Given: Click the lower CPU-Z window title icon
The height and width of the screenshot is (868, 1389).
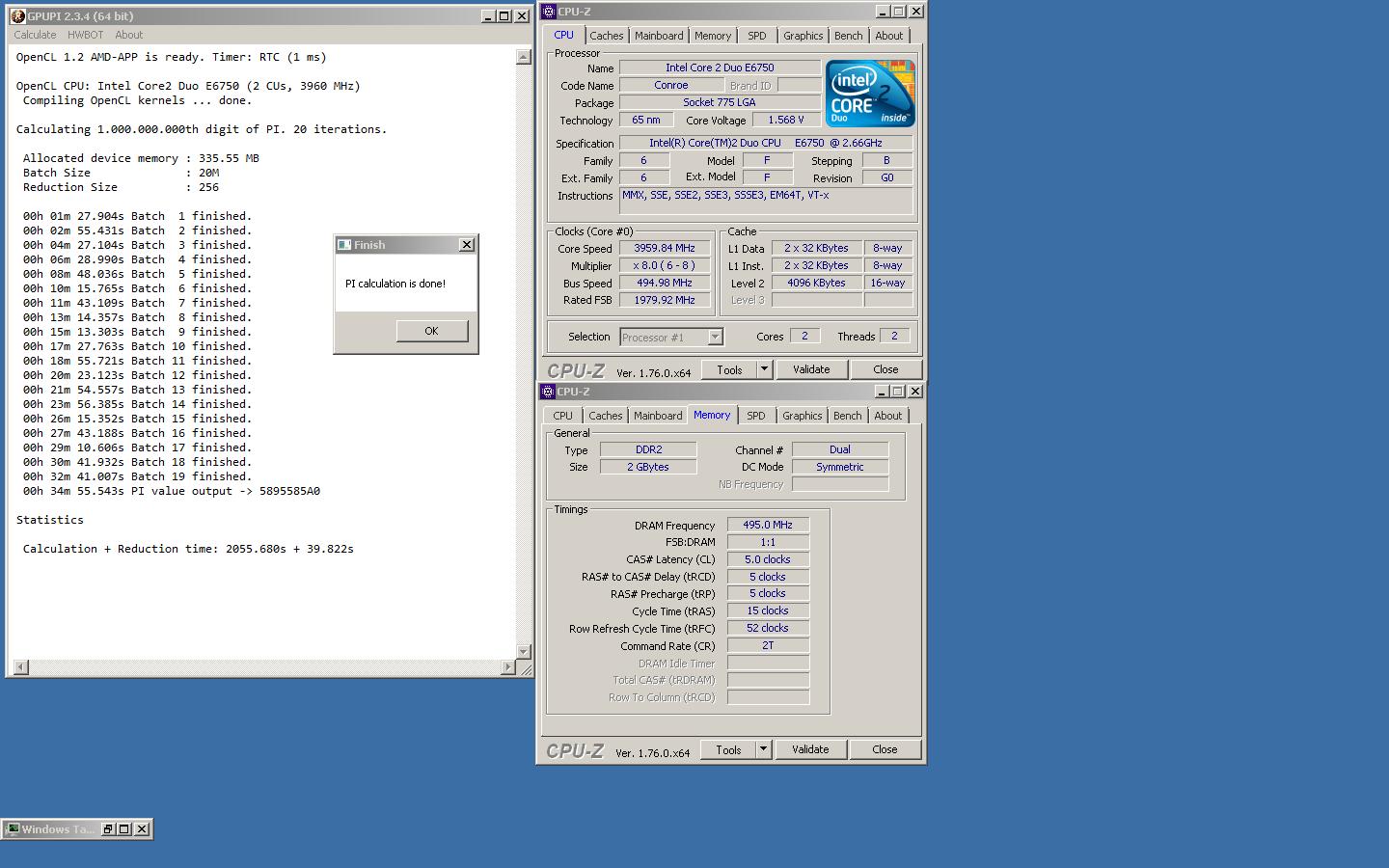Looking at the screenshot, I should [548, 392].
